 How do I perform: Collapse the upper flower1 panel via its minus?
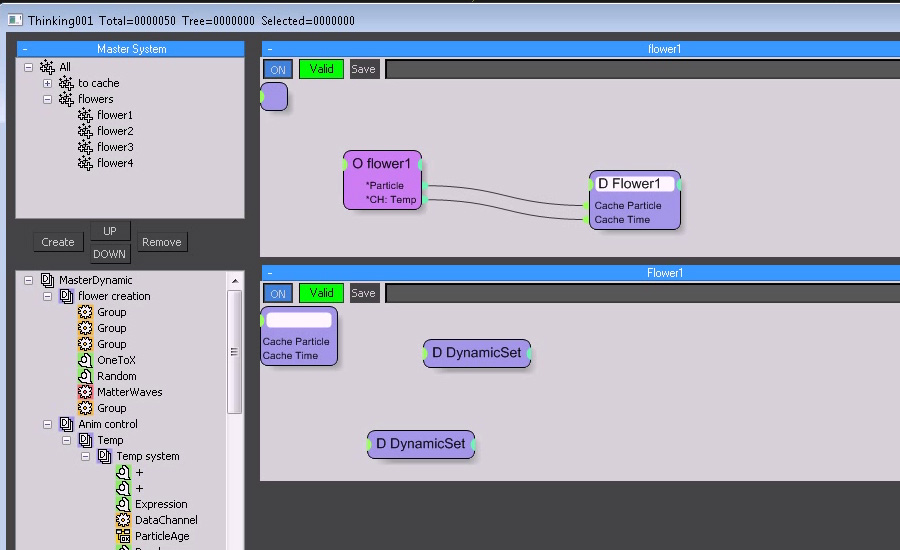pyautogui.click(x=270, y=49)
